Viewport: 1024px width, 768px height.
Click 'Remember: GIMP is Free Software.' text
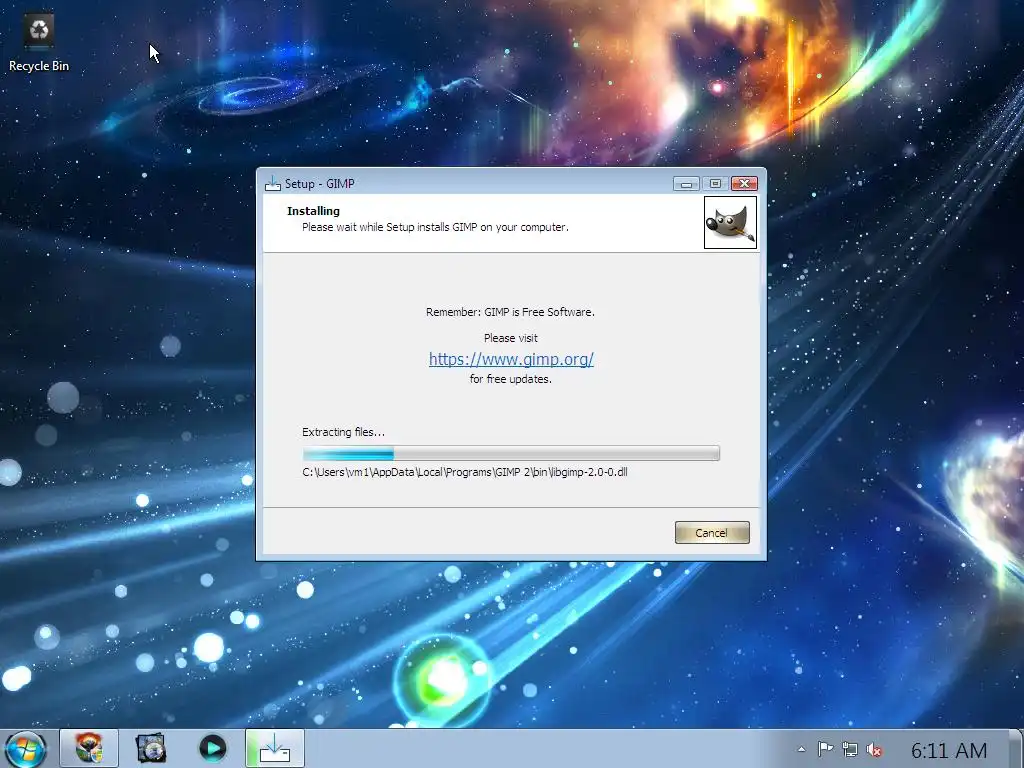tap(511, 312)
